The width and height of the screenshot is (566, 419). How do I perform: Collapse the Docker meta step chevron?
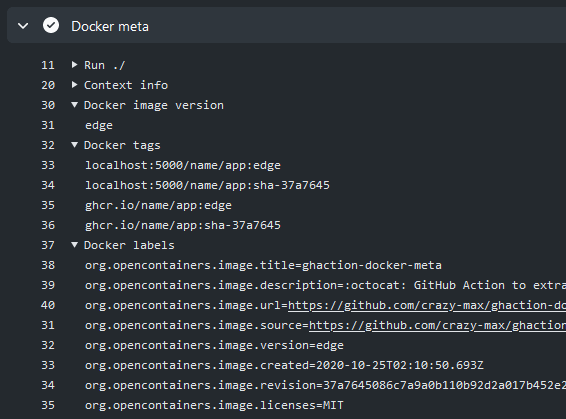click(23, 26)
